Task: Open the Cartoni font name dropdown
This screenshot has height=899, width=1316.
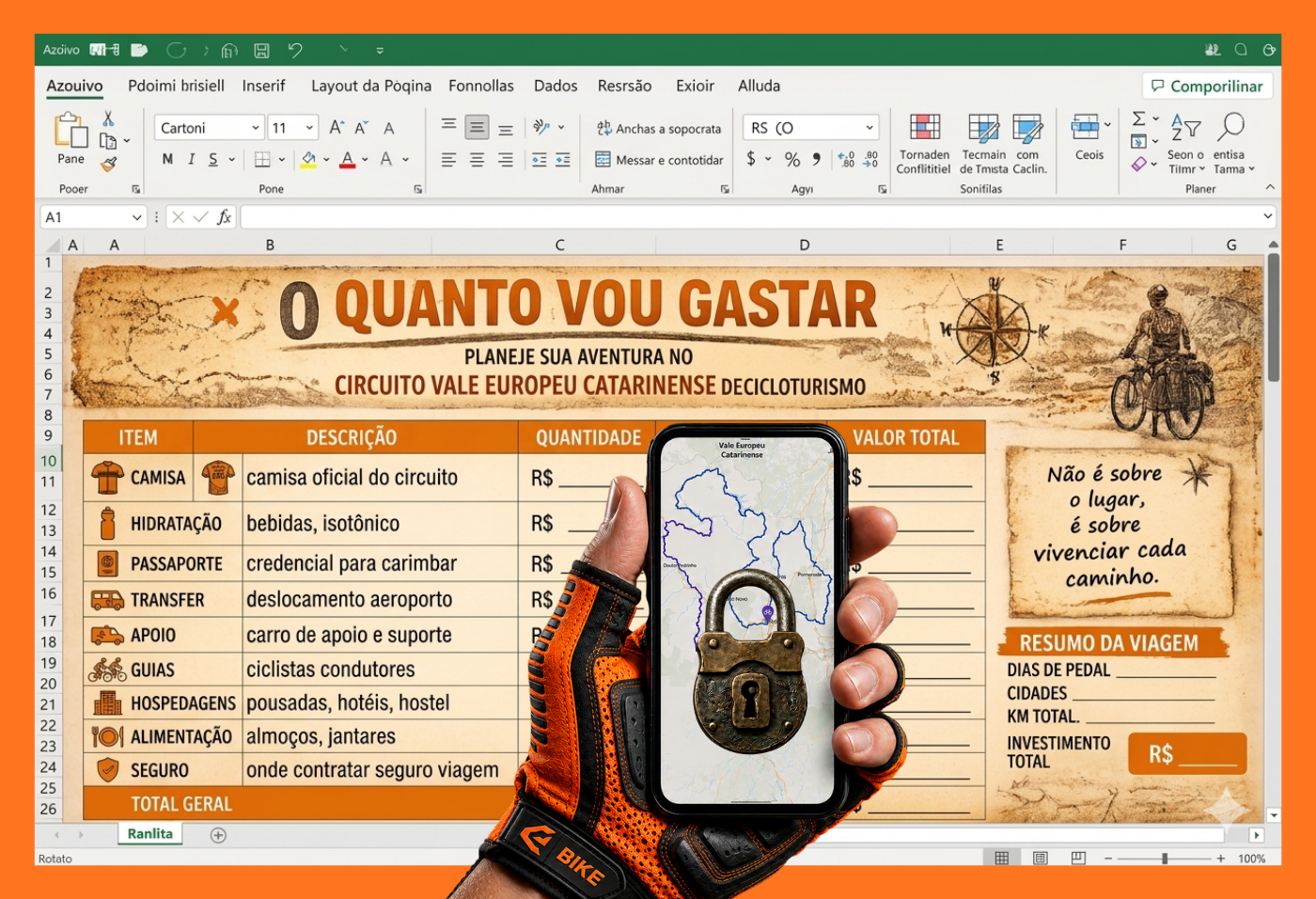Action: click(x=256, y=128)
